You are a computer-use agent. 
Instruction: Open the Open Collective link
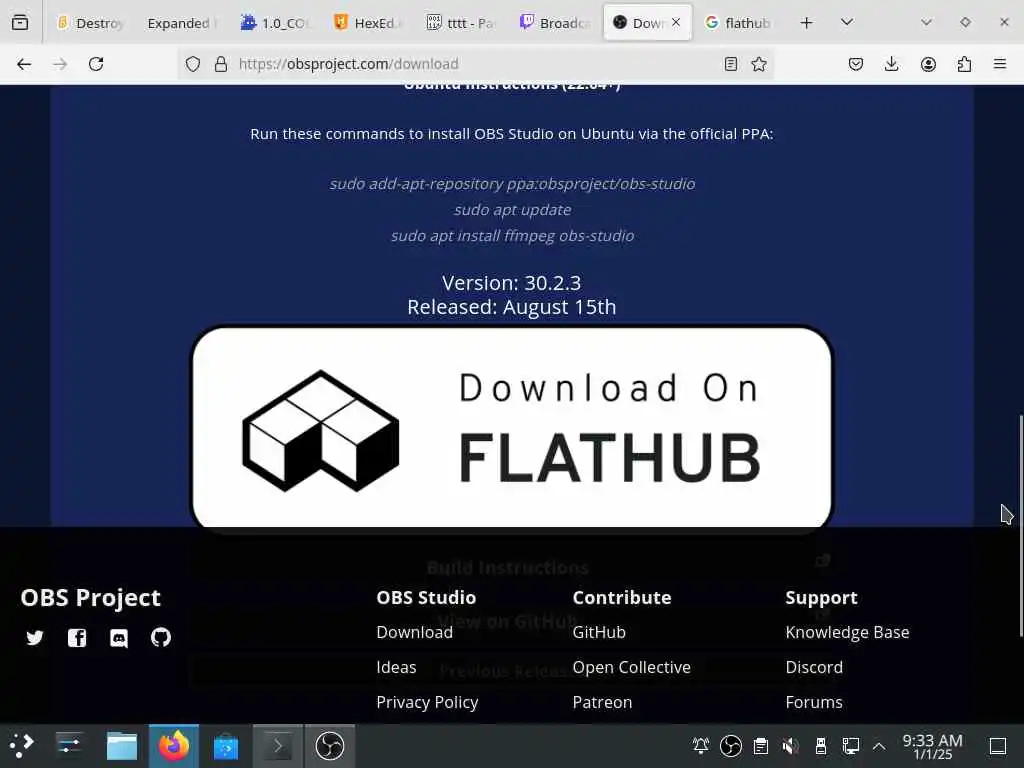[632, 667]
